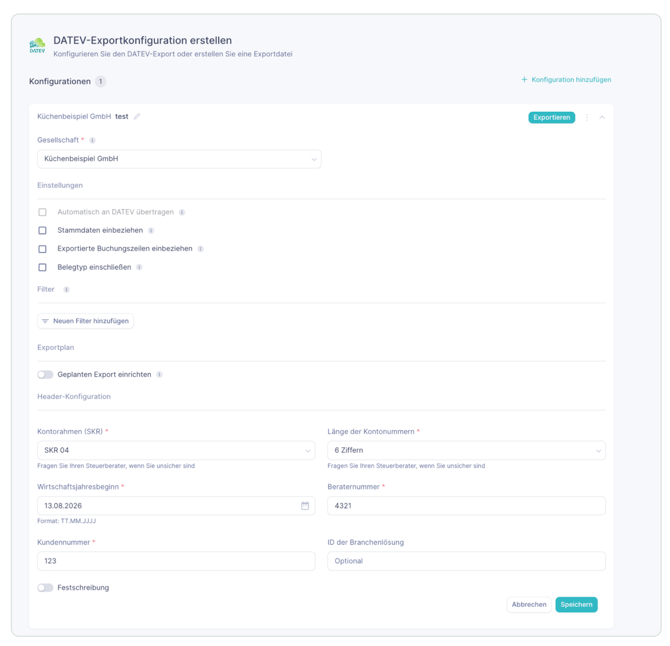The image size is (670, 646).
Task: Click Konfiguration hinzufügen link
Action: click(x=566, y=80)
